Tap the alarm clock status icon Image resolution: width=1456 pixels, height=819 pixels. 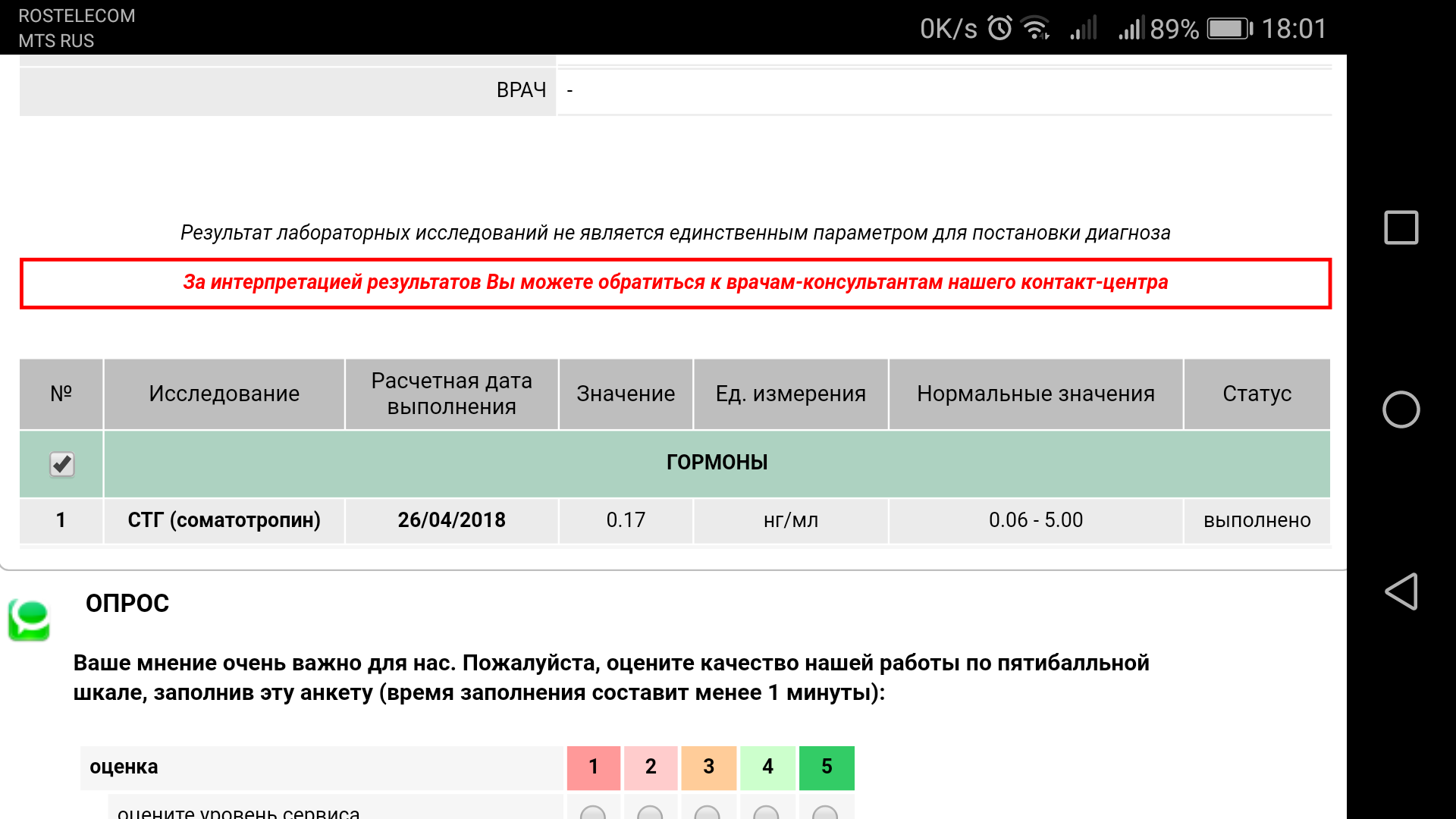click(x=999, y=29)
